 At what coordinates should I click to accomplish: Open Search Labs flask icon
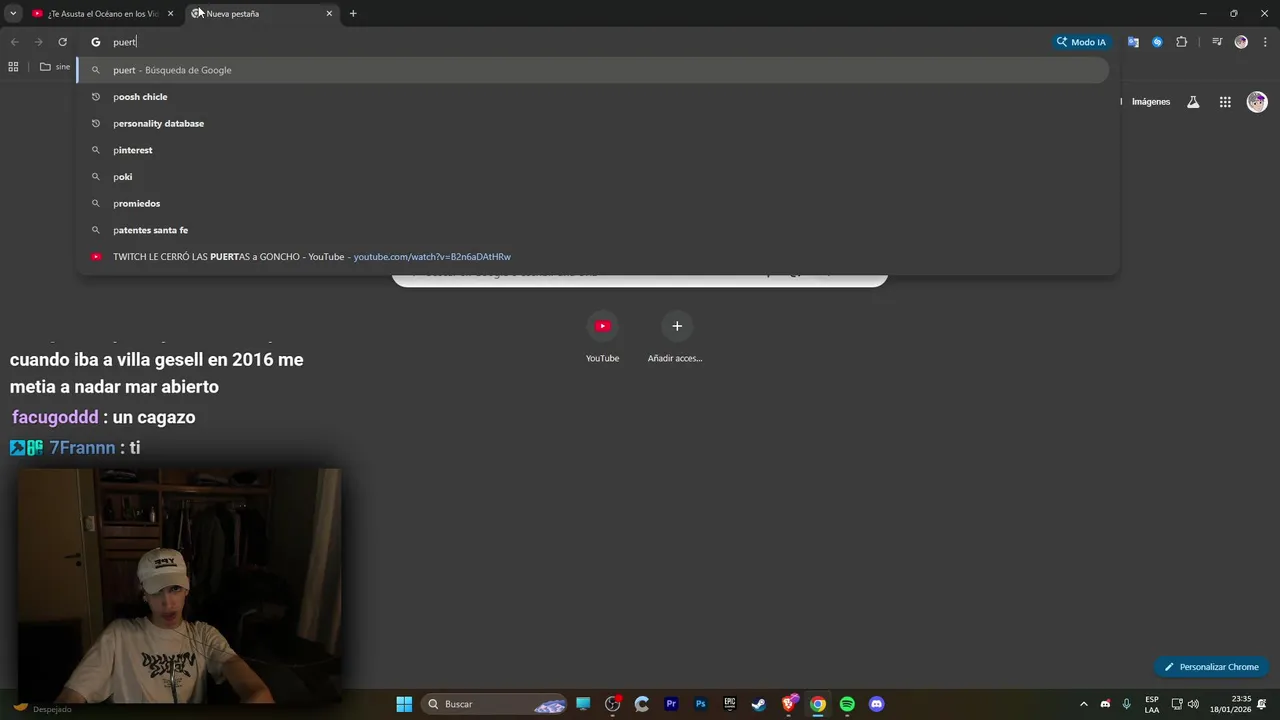coord(1193,102)
